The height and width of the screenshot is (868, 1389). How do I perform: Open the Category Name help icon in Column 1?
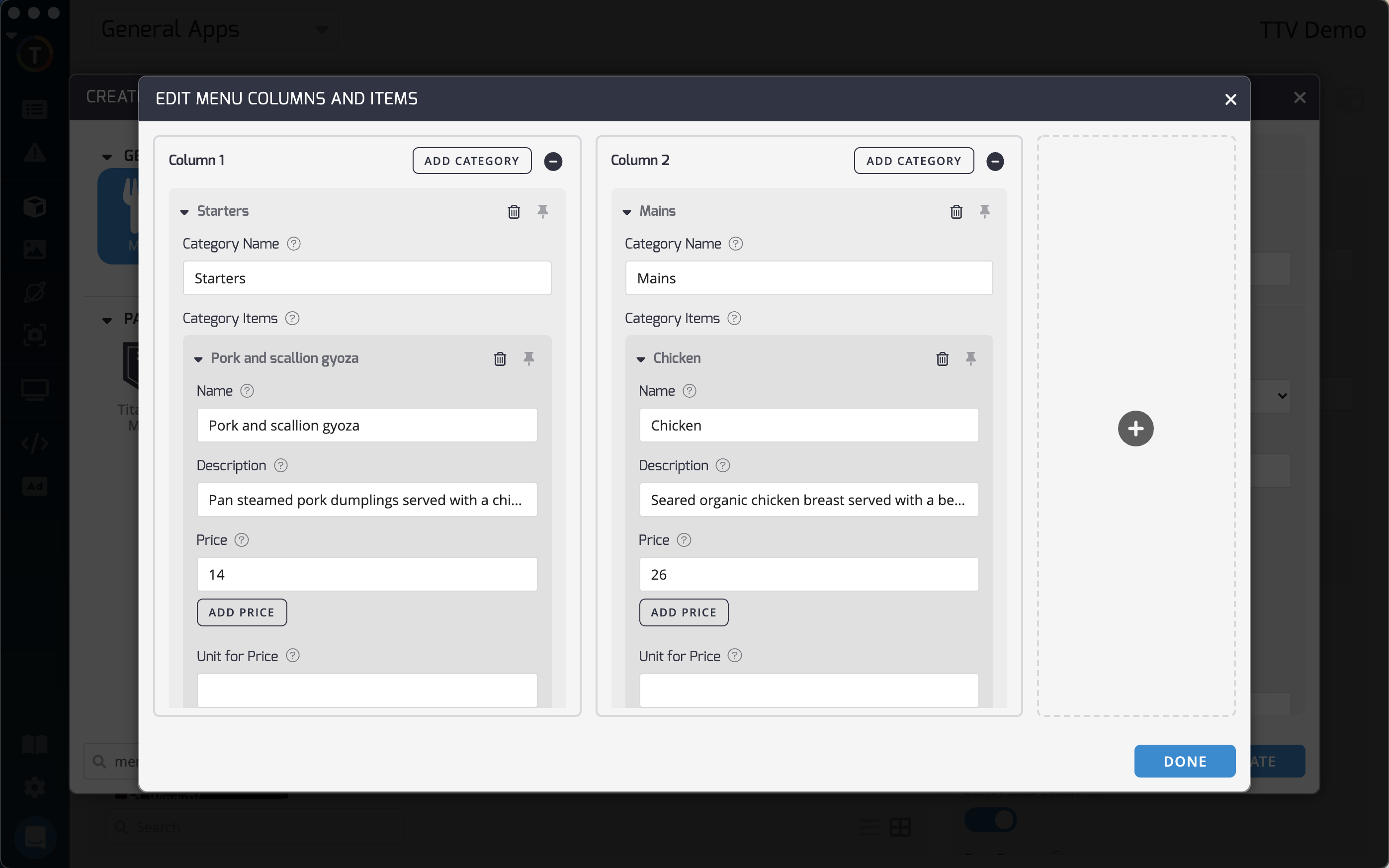[293, 244]
